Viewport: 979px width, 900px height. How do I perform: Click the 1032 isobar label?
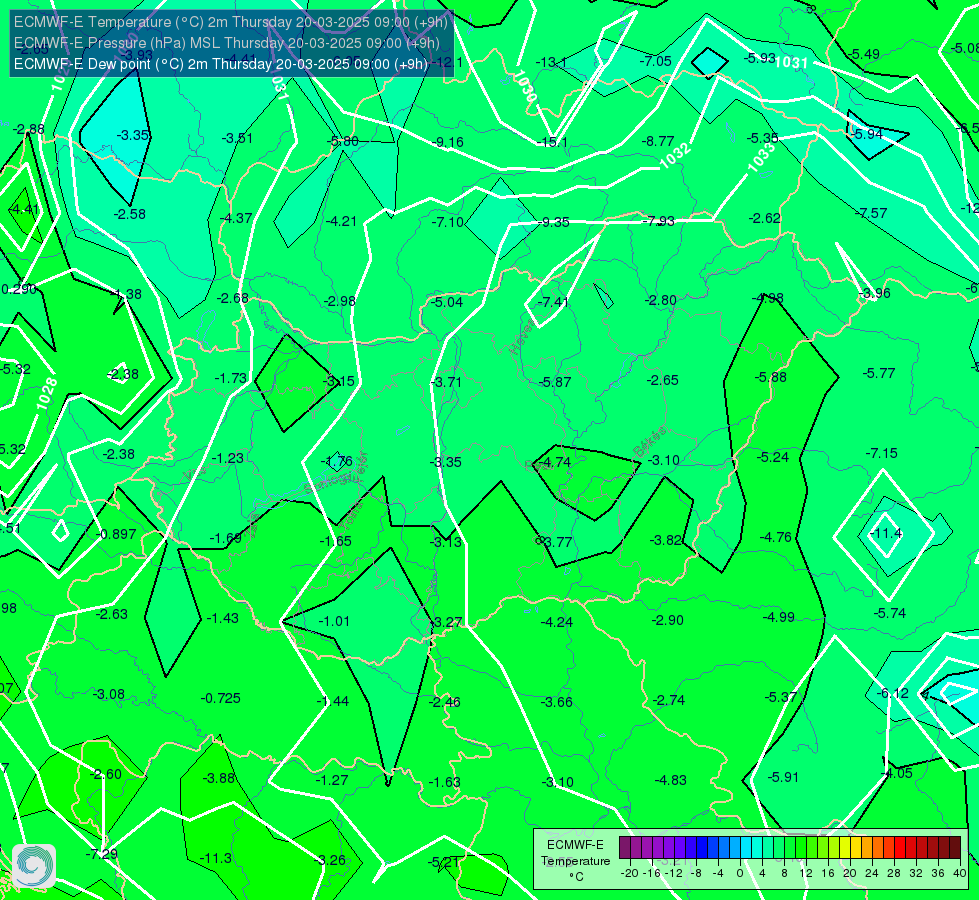676,155
